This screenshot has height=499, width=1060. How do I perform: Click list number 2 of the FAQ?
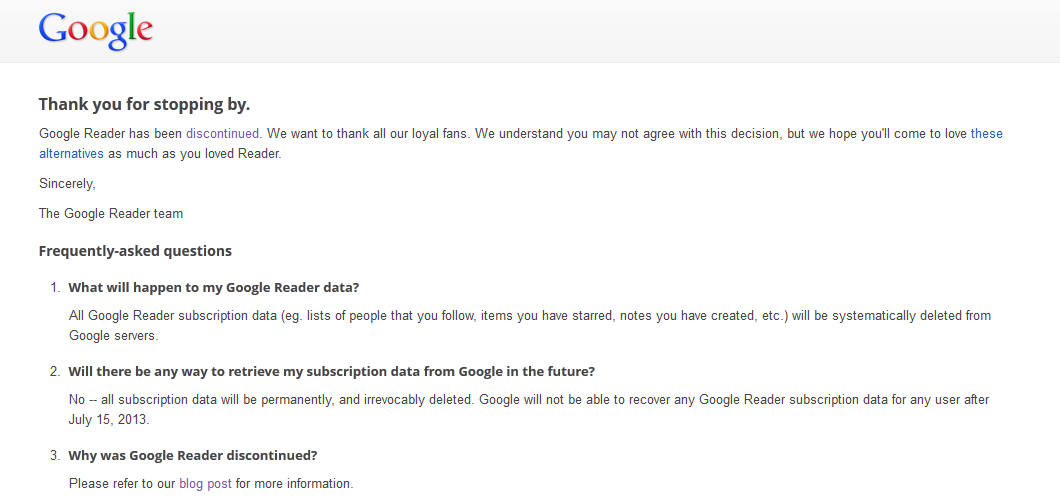55,371
